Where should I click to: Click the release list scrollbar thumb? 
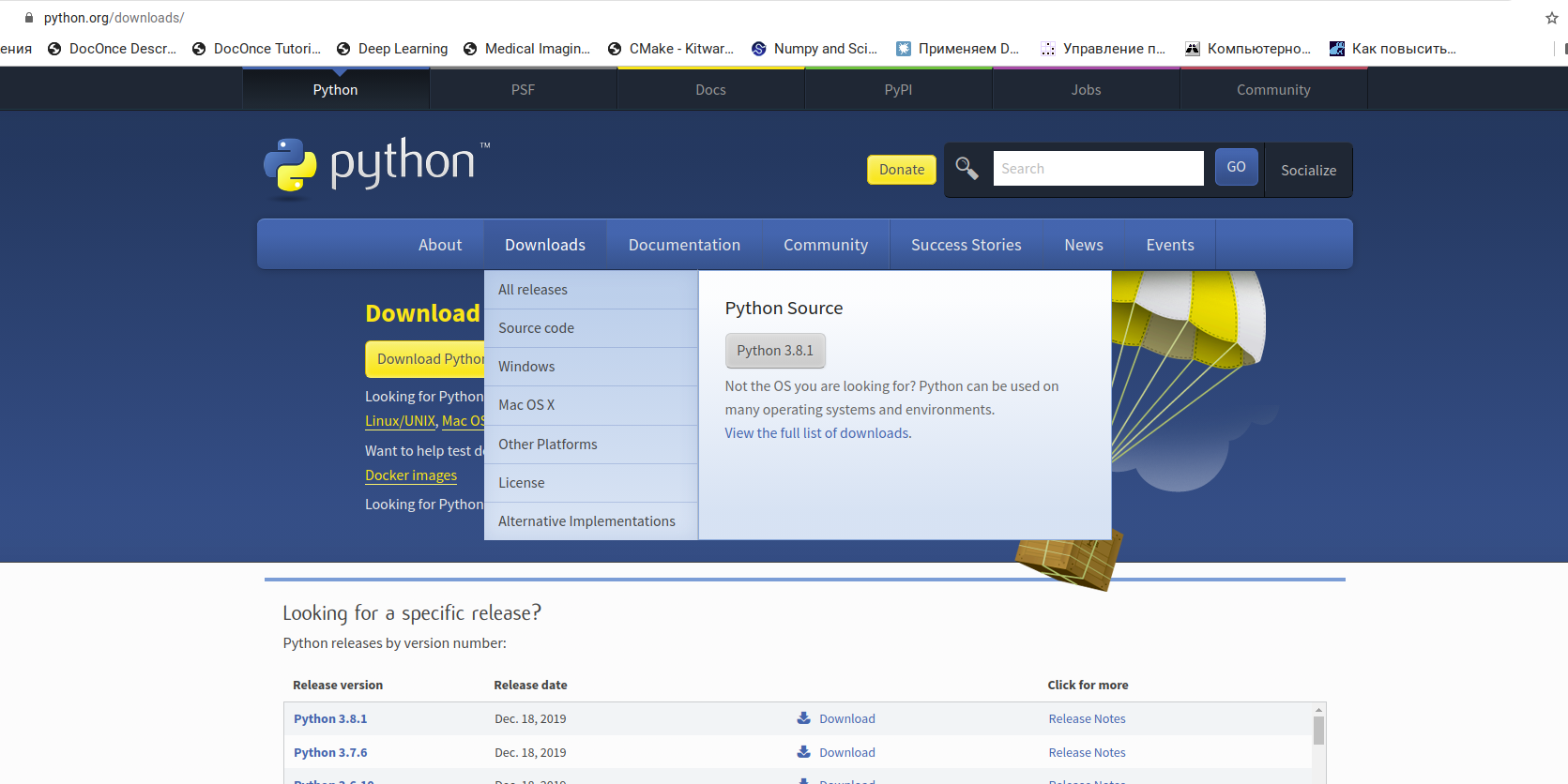1318,731
